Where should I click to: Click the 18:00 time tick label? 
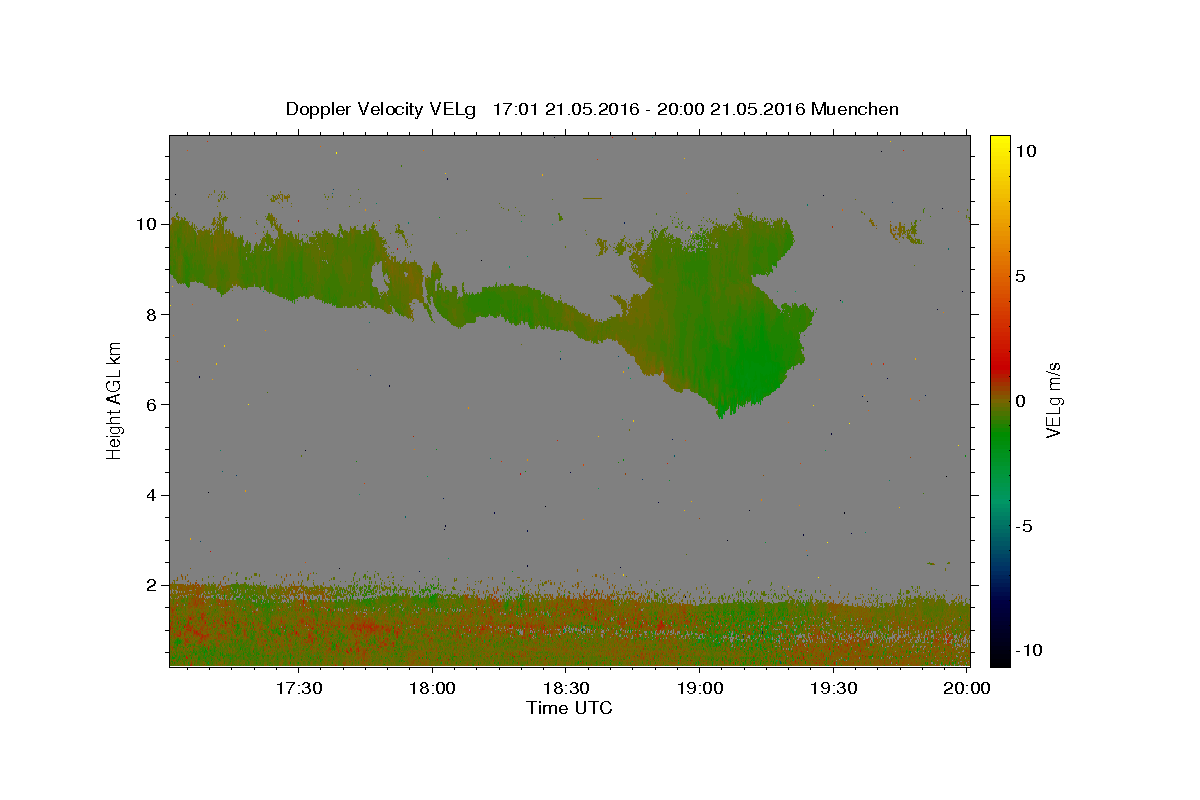[x=432, y=688]
